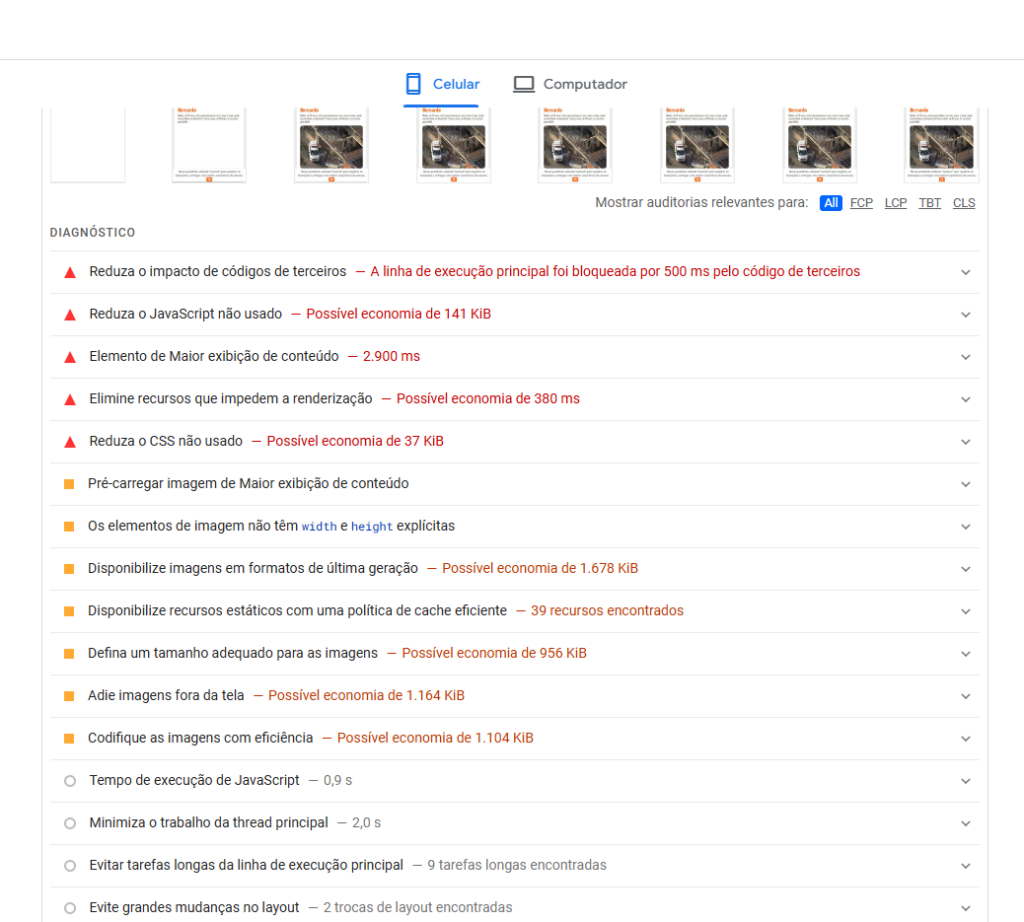Viewport: 1024px width, 922px height.
Task: Click orange square beside 'Codifique as imagens'
Action: (x=69, y=739)
